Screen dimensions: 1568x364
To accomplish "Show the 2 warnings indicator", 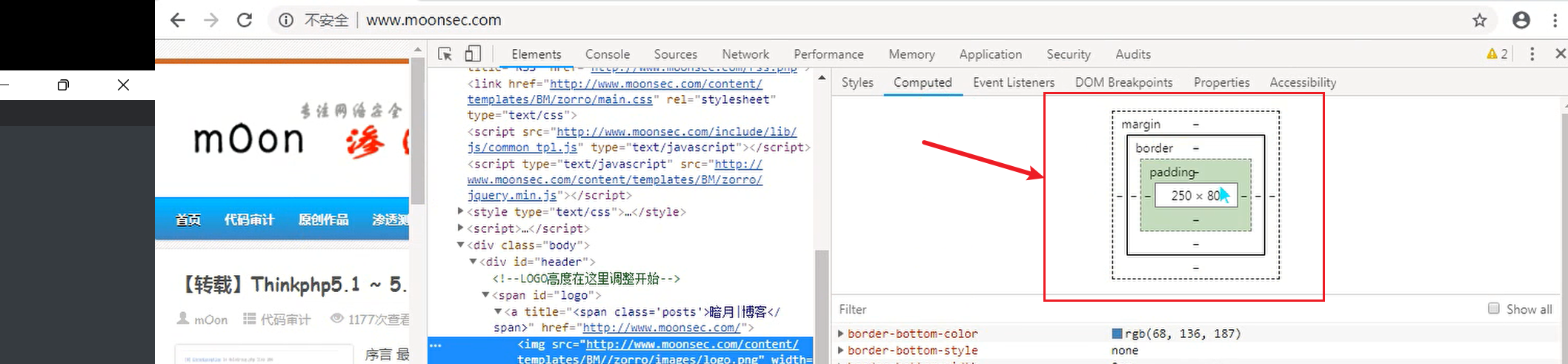I will pyautogui.click(x=1497, y=54).
